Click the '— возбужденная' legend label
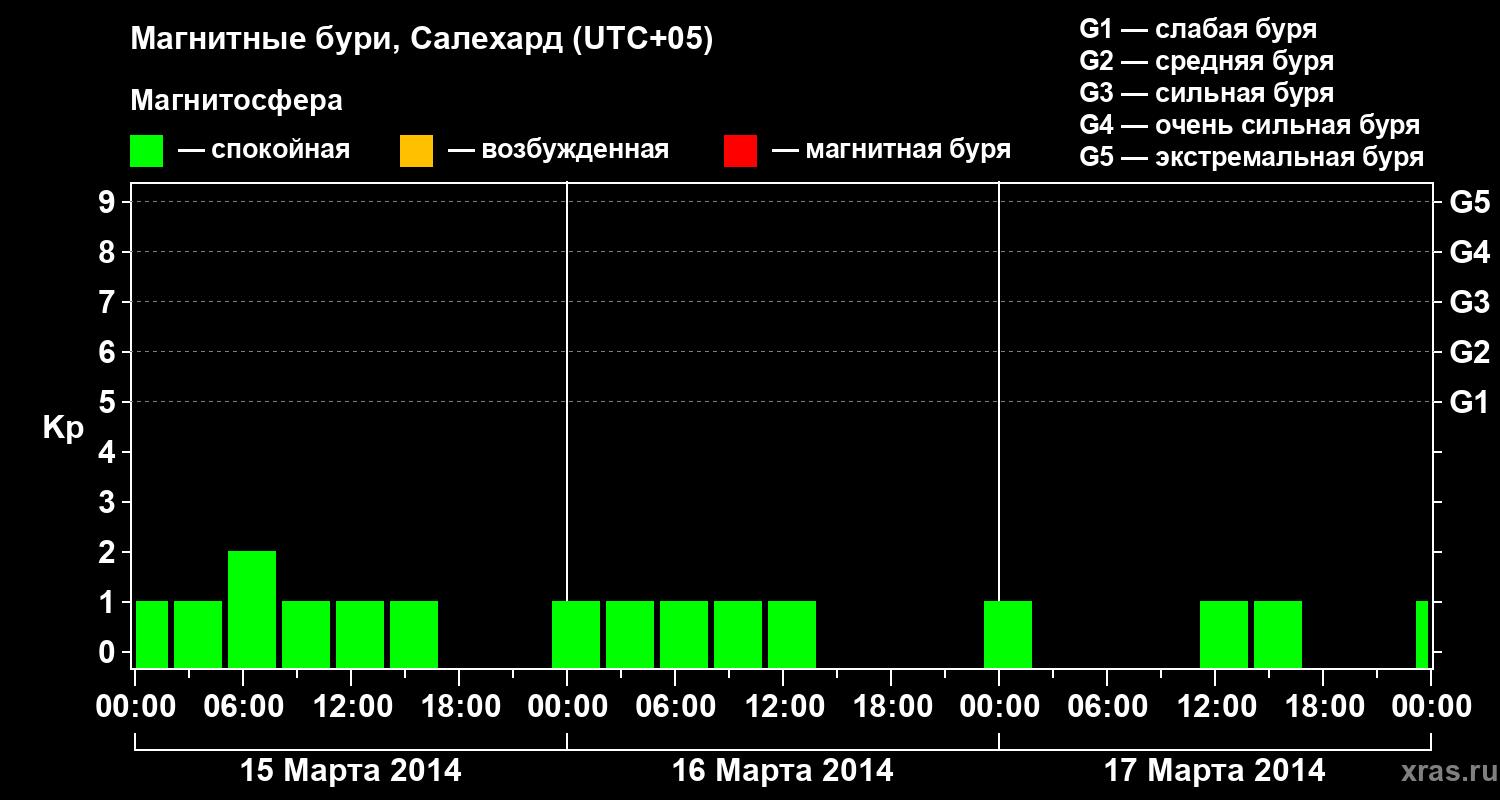The image size is (1500, 800). pyautogui.click(x=559, y=150)
